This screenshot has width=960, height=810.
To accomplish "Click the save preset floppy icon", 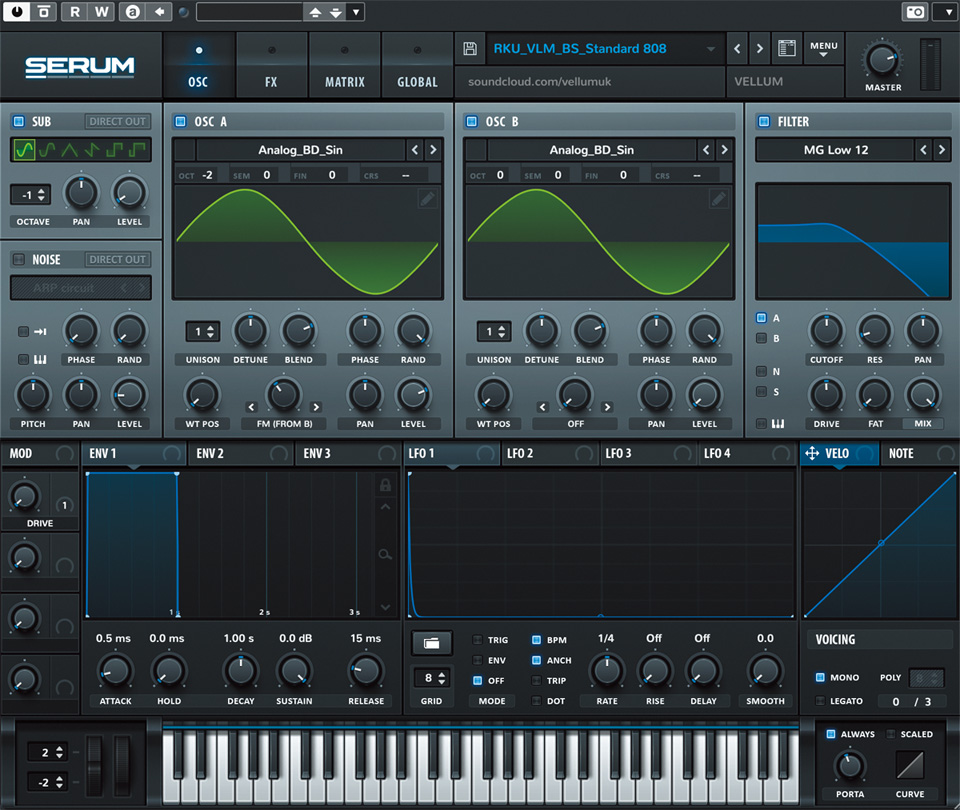I will 470,48.
